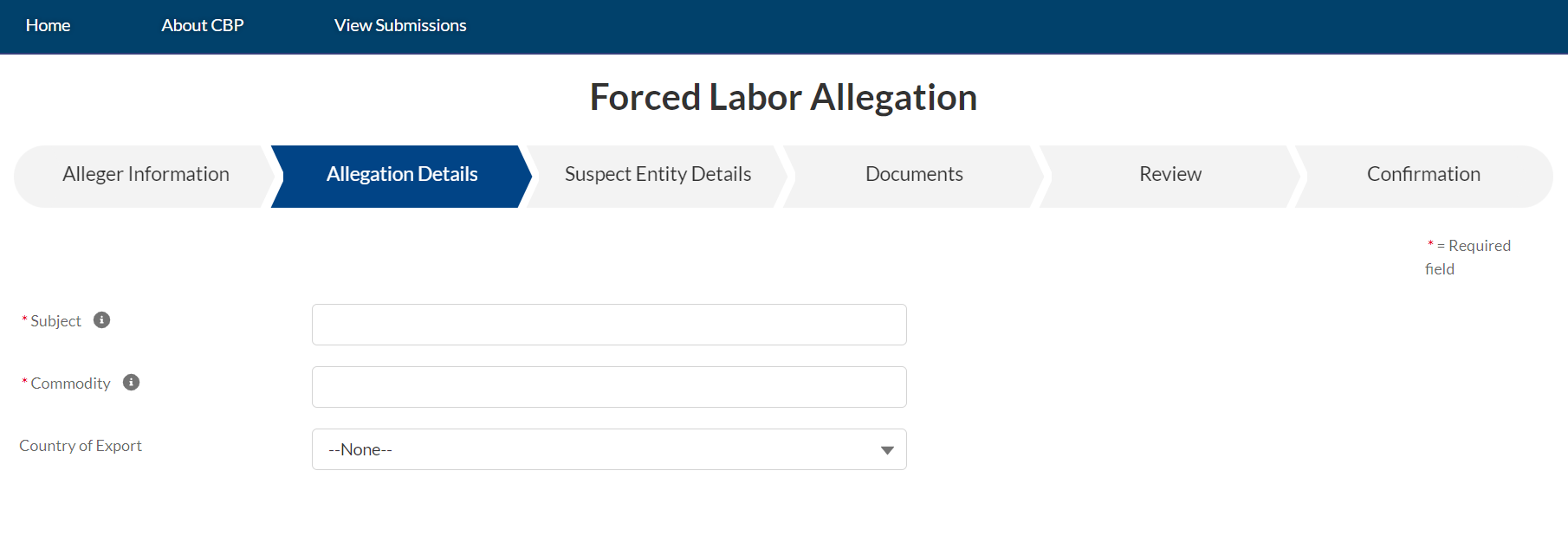Open the Review step
Viewport: 1568px width, 548px height.
(1170, 175)
